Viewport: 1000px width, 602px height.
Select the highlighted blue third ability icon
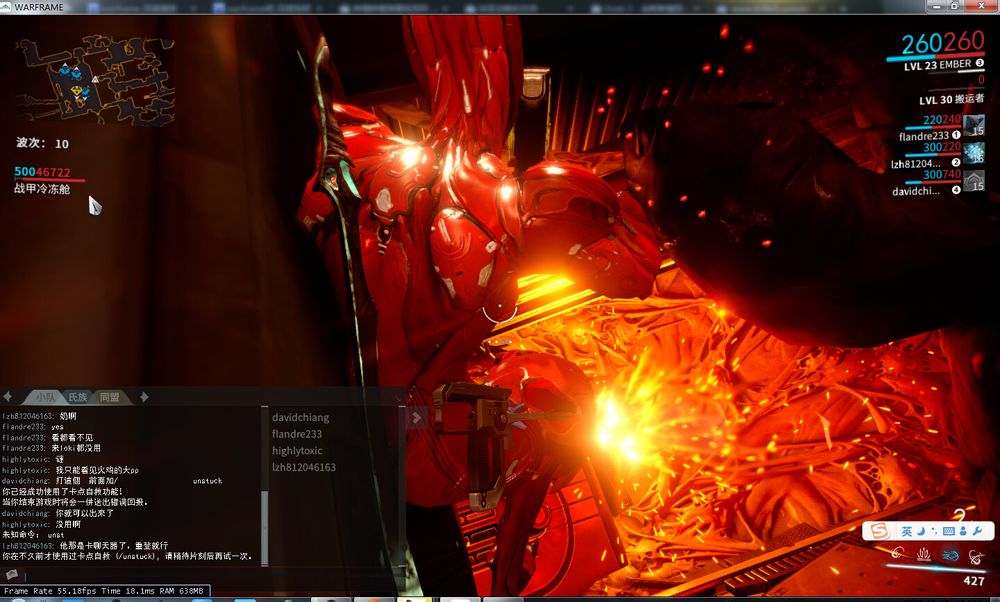coord(950,555)
